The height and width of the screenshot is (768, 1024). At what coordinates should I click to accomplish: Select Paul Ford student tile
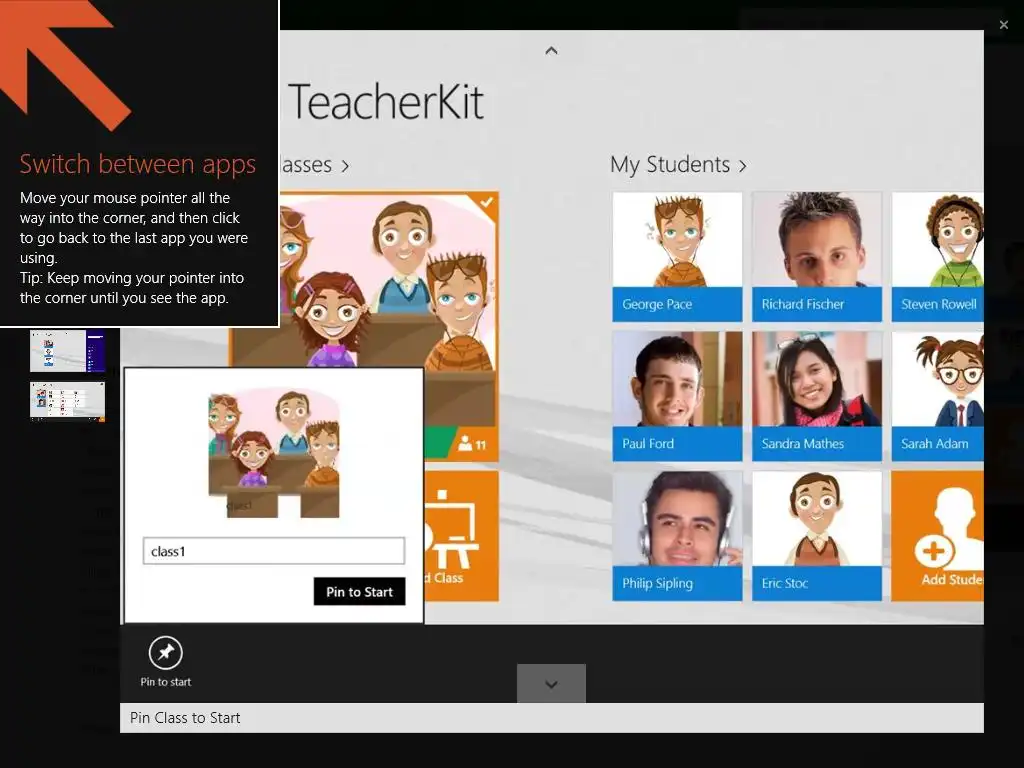pyautogui.click(x=677, y=396)
